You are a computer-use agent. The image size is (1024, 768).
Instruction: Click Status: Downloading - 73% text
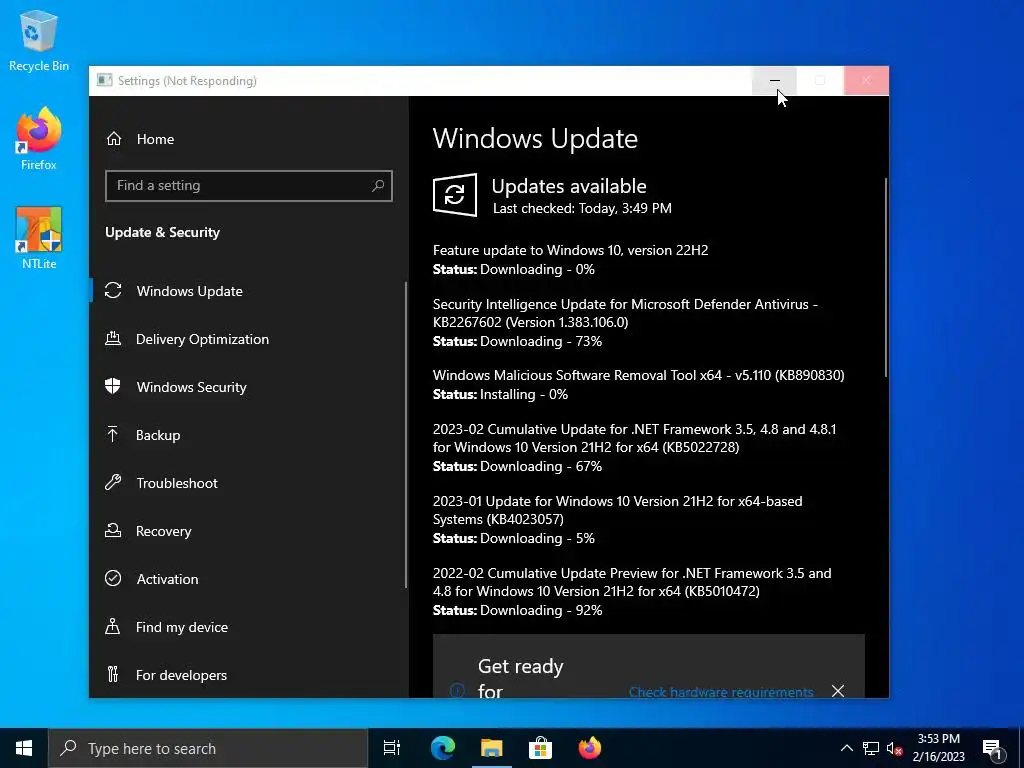coord(517,341)
